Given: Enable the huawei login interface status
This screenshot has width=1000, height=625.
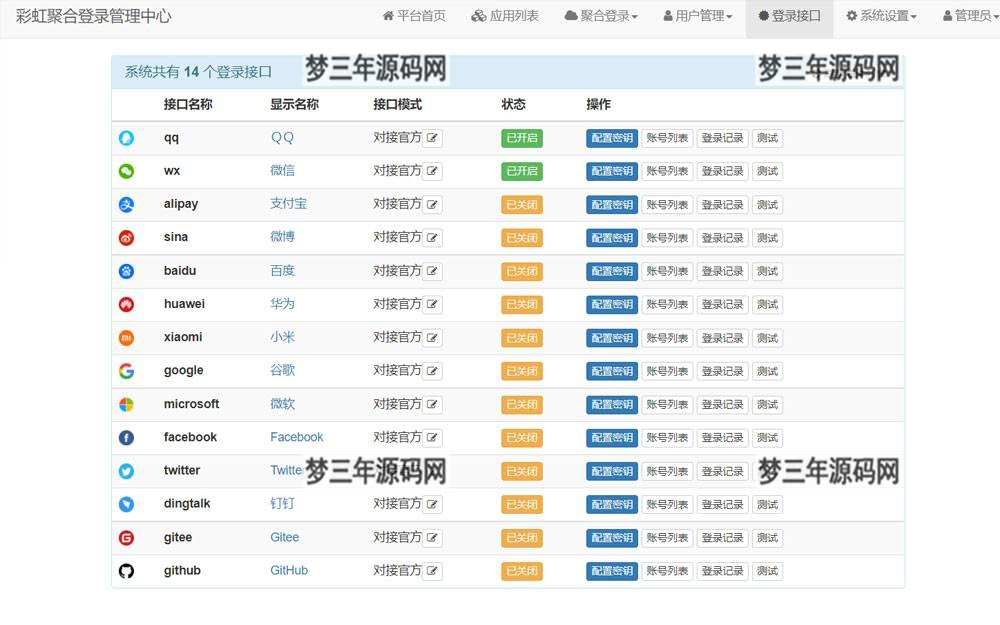Looking at the screenshot, I should 522,304.
